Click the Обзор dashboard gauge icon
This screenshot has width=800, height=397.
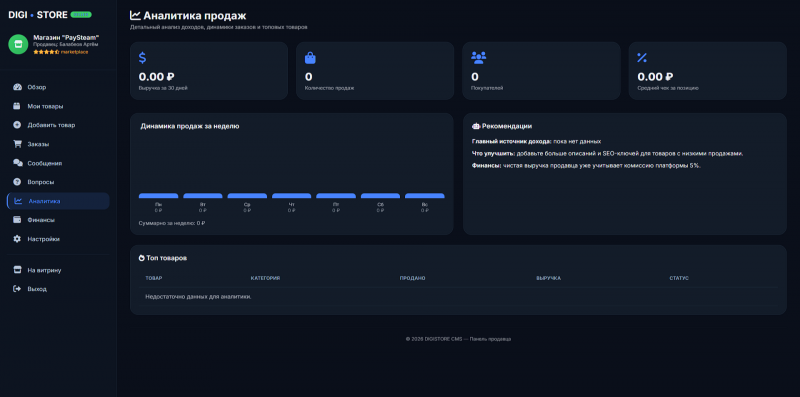[x=17, y=87]
